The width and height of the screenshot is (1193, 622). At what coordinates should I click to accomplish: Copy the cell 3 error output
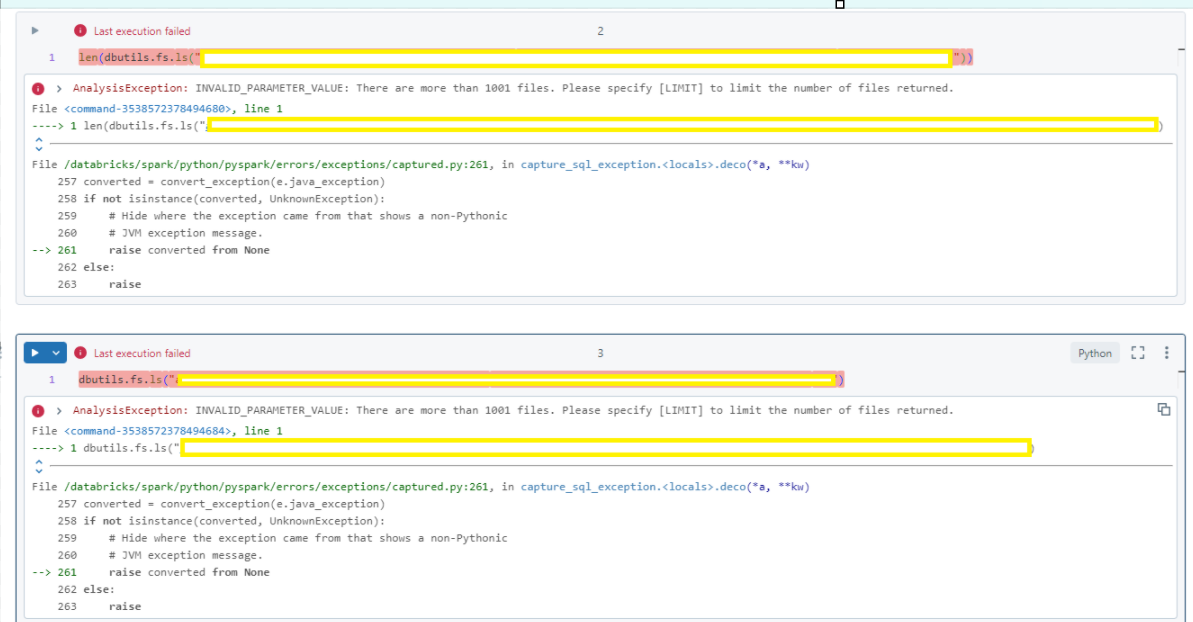pos(1164,410)
